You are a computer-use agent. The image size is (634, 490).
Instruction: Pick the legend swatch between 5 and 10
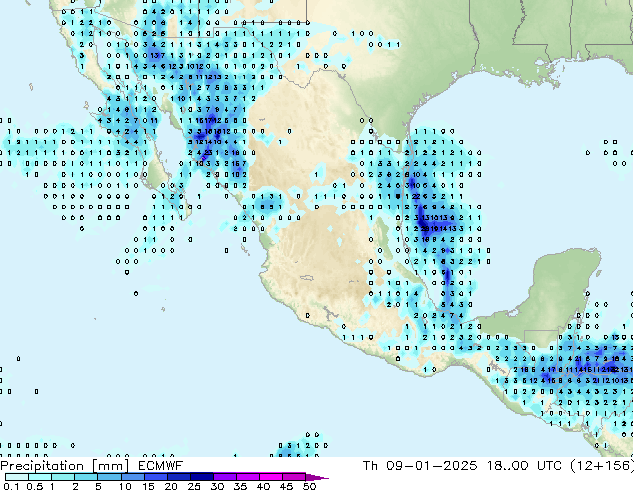click(110, 477)
